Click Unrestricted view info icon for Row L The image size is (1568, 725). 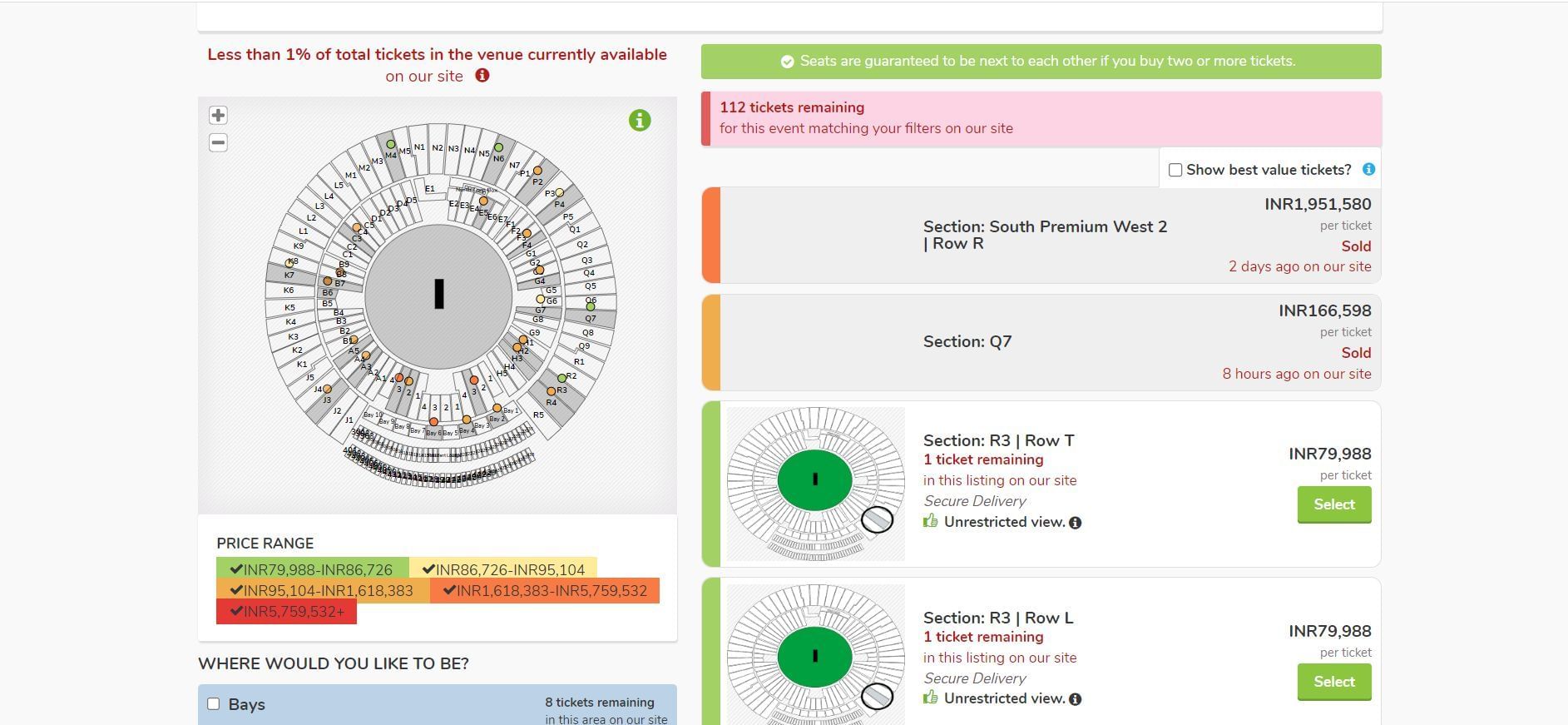1076,699
